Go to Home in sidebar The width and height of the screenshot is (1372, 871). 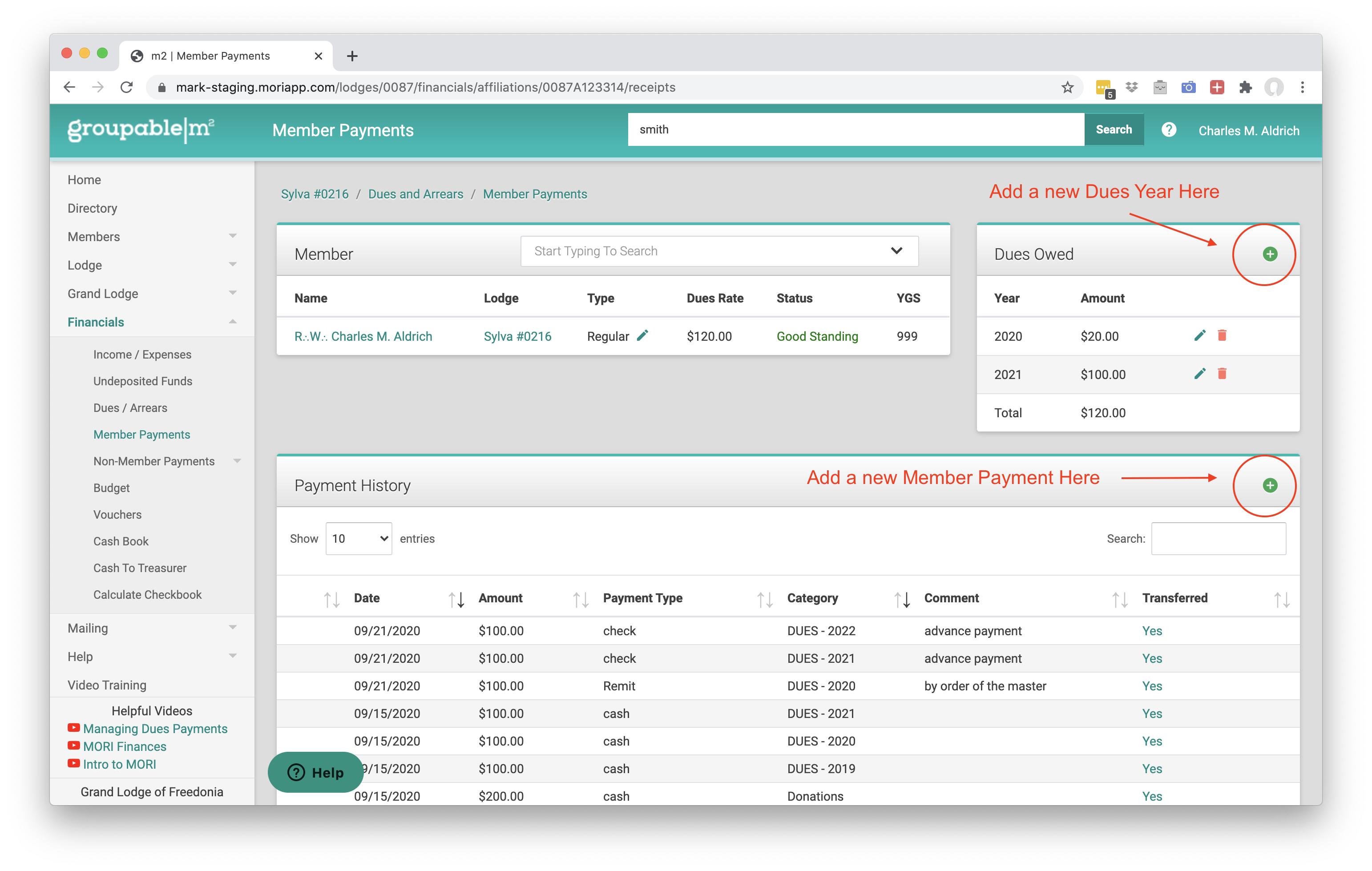tap(85, 179)
